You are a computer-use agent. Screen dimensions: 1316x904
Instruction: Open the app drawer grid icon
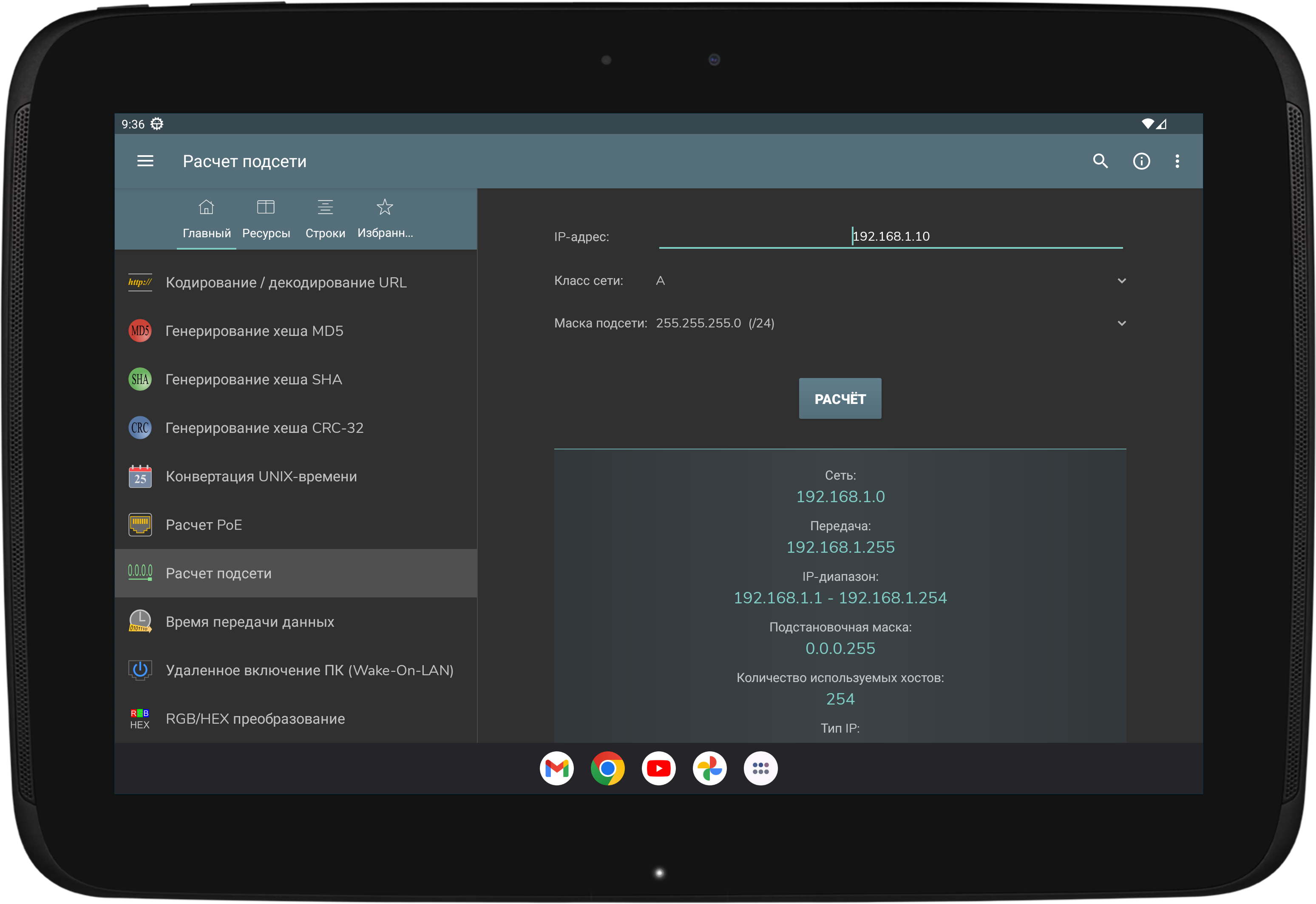[x=760, y=769]
